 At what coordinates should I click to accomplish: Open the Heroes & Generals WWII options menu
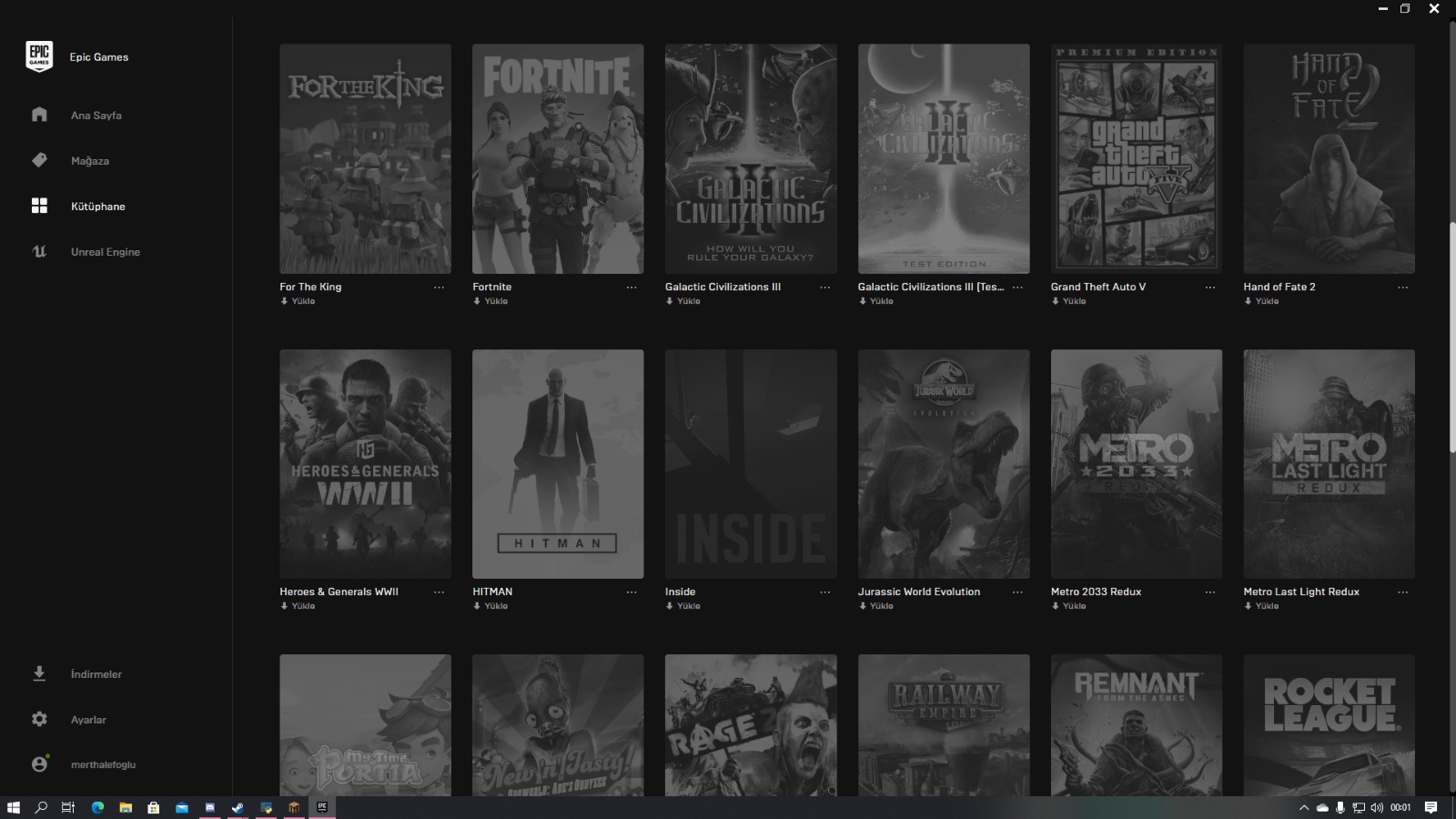click(439, 592)
